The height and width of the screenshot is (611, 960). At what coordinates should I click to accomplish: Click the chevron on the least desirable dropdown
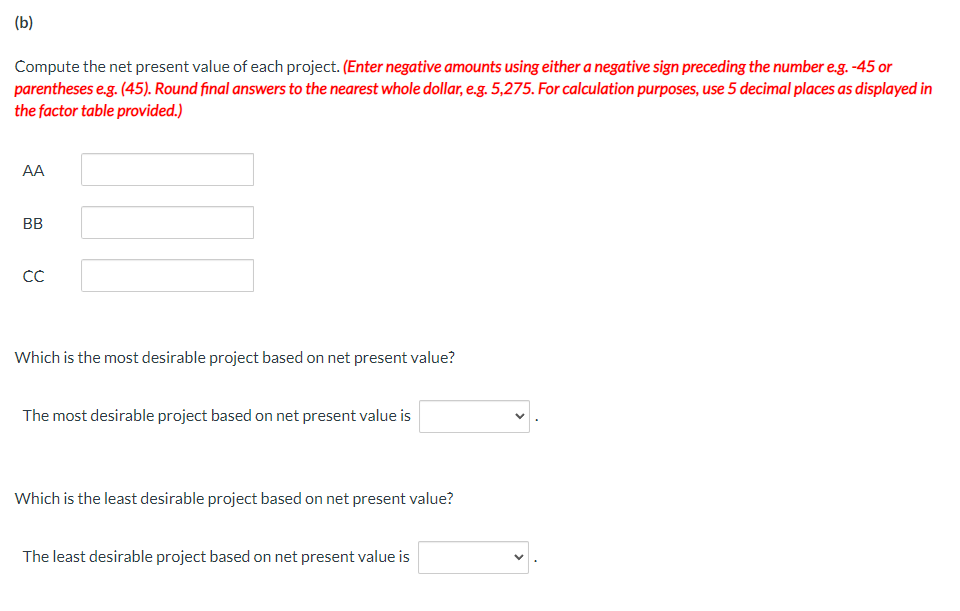click(518, 557)
